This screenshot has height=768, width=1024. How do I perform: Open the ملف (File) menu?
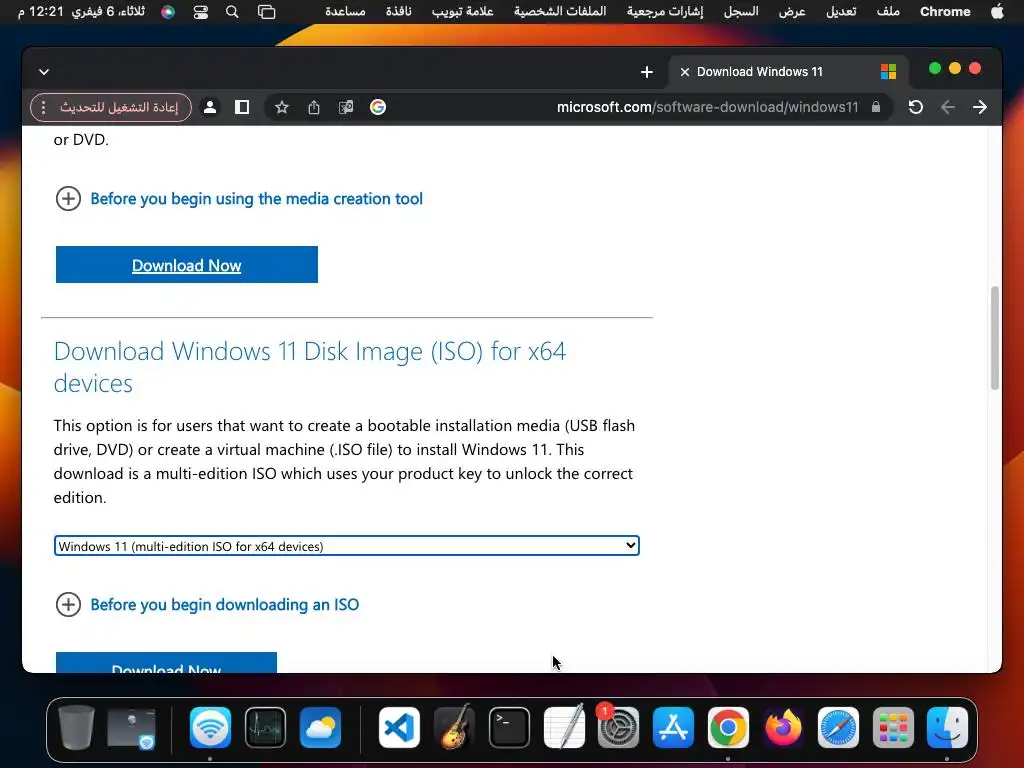tap(888, 12)
